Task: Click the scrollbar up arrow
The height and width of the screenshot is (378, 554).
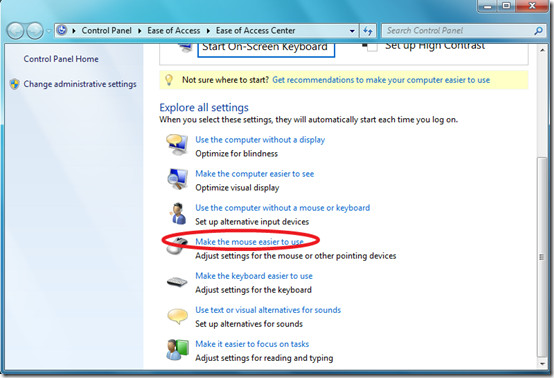Action: point(542,50)
